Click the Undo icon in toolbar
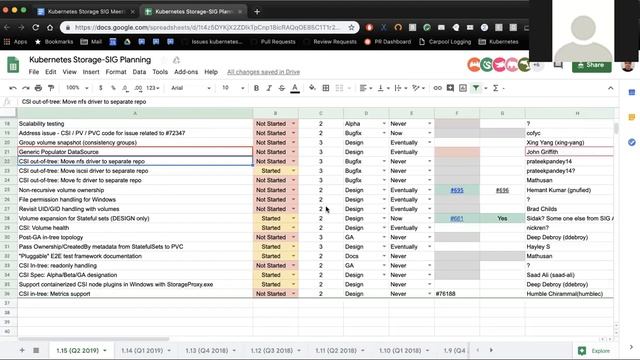Image resolution: width=640 pixels, height=360 pixels. click(x=13, y=88)
